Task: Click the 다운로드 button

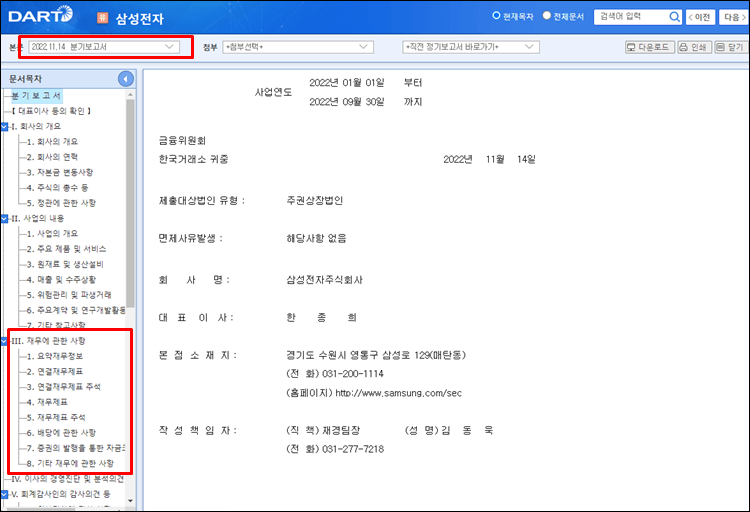Action: (650, 47)
